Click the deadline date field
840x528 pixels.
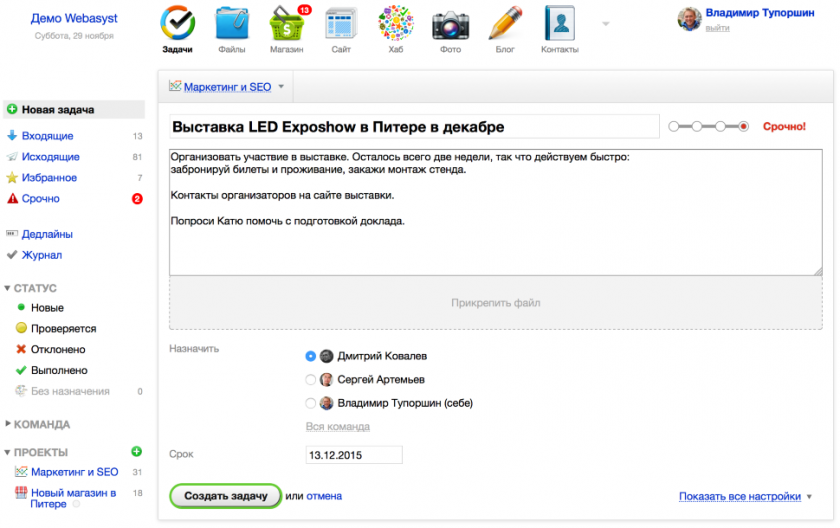tap(354, 455)
